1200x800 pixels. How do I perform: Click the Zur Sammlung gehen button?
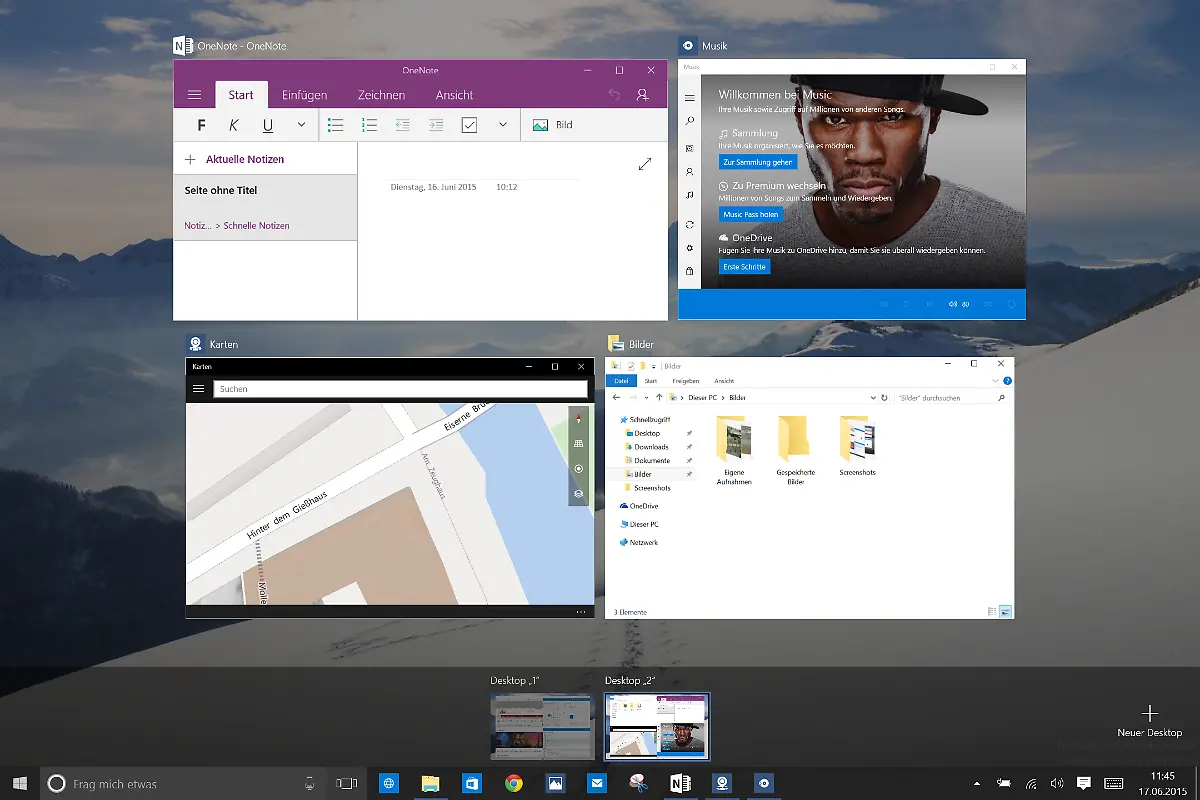point(757,161)
